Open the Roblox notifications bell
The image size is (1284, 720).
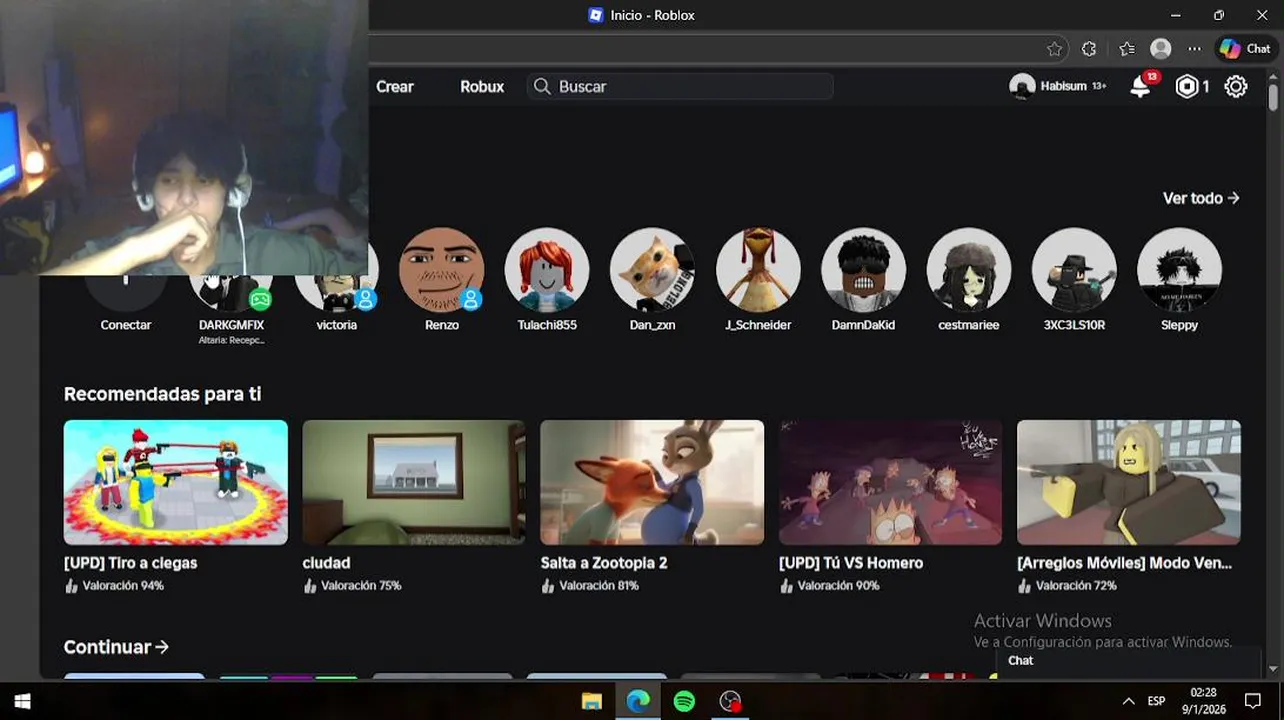tap(1140, 87)
